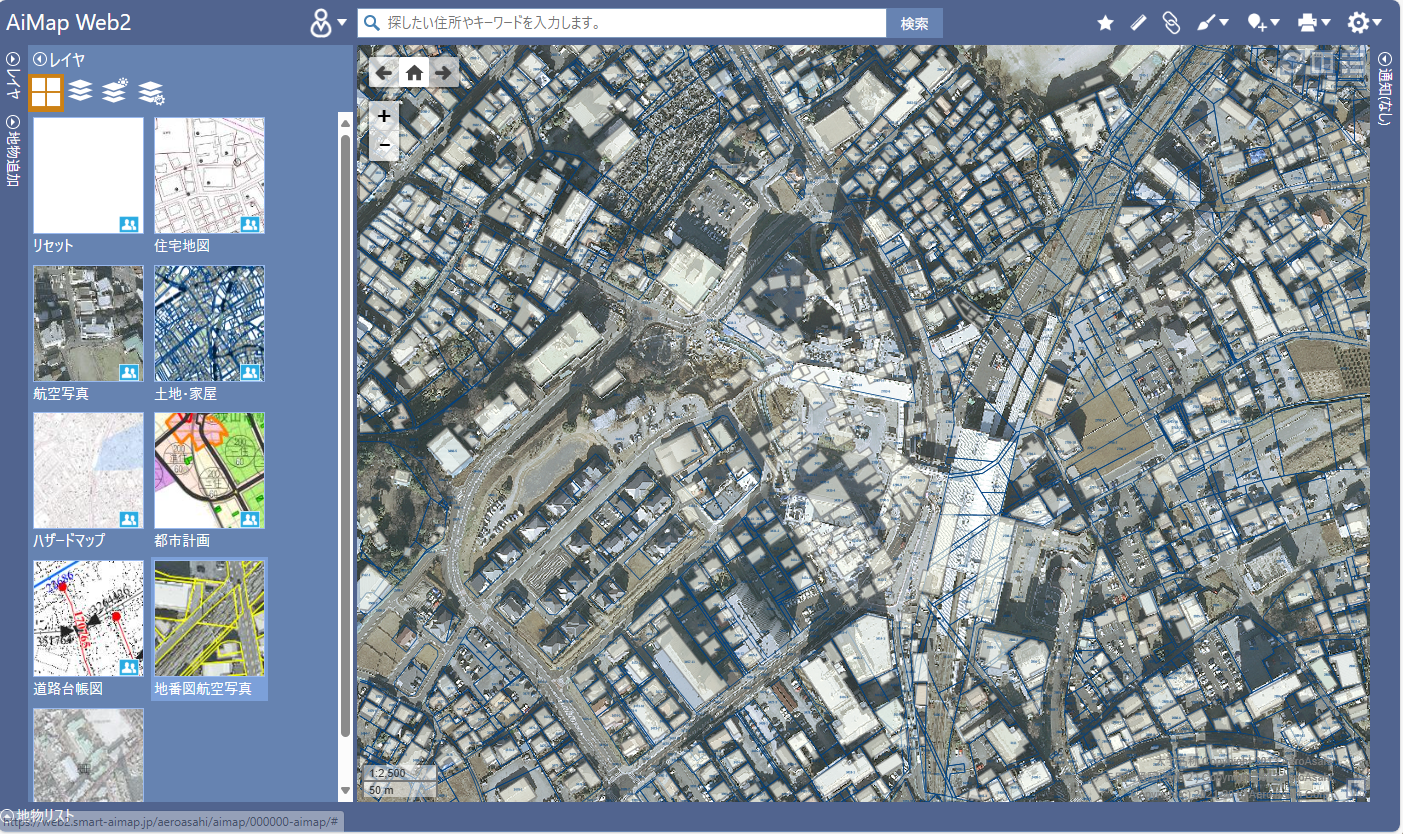Click the faded split-window icon on map

1324,63
